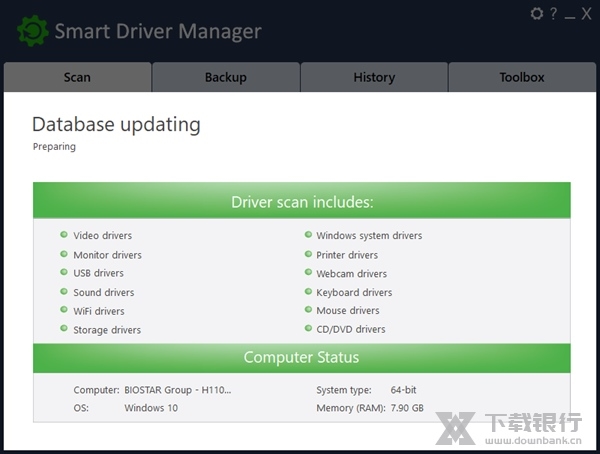Minimize the Smart Driver Manager window
This screenshot has height=454, width=600.
[570, 15]
